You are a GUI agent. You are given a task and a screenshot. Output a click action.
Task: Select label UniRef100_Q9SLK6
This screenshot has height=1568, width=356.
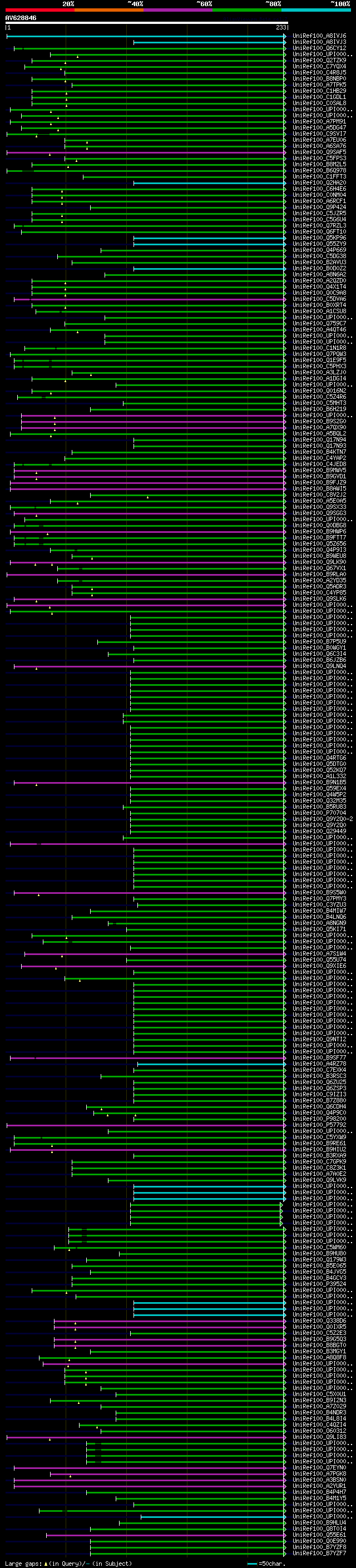point(319,599)
